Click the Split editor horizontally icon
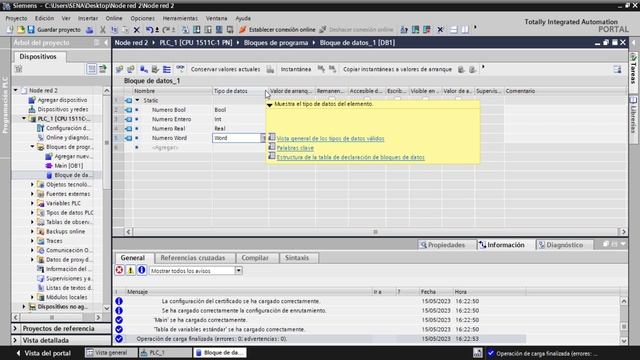This screenshot has height=360, width=640. tap(453, 30)
